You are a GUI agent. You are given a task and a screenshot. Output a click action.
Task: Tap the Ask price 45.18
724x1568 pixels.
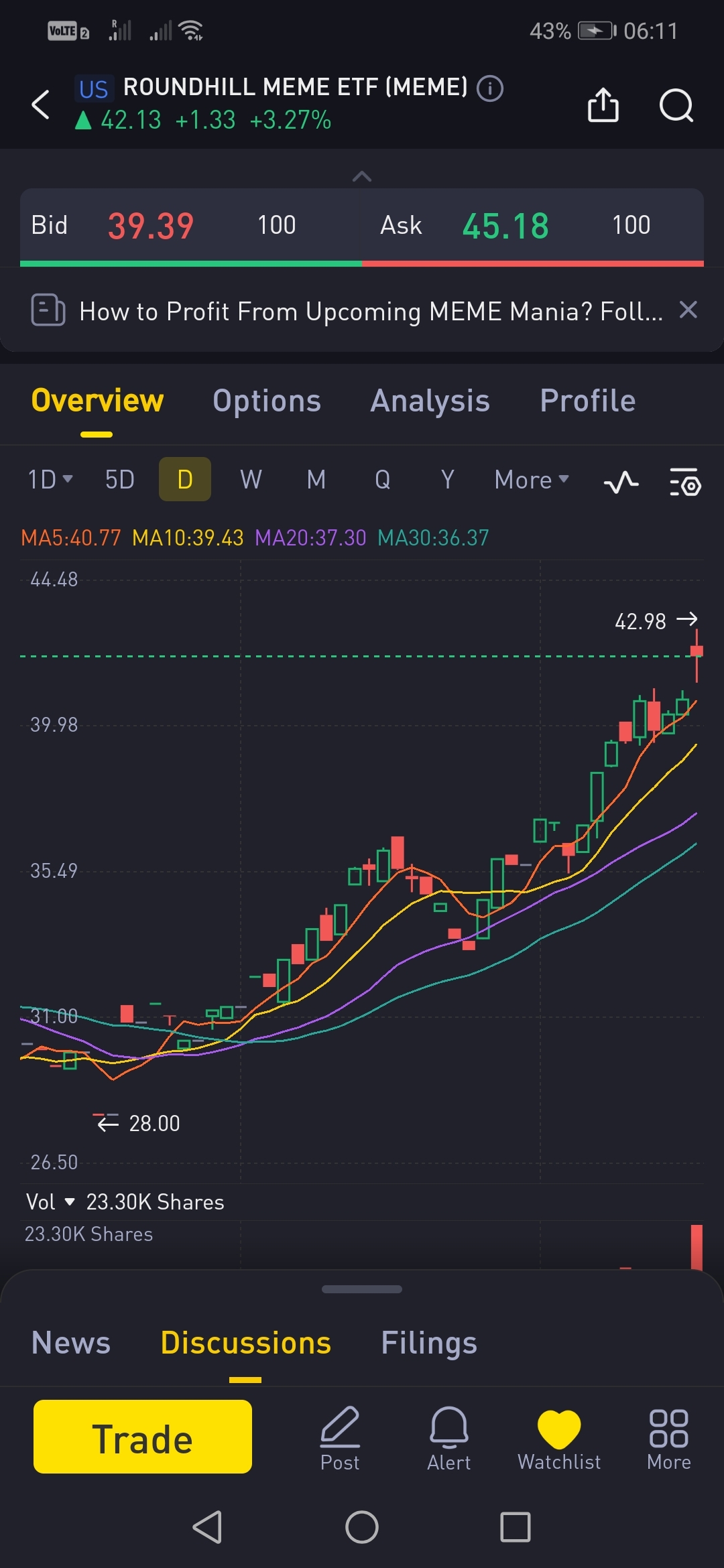tap(505, 226)
